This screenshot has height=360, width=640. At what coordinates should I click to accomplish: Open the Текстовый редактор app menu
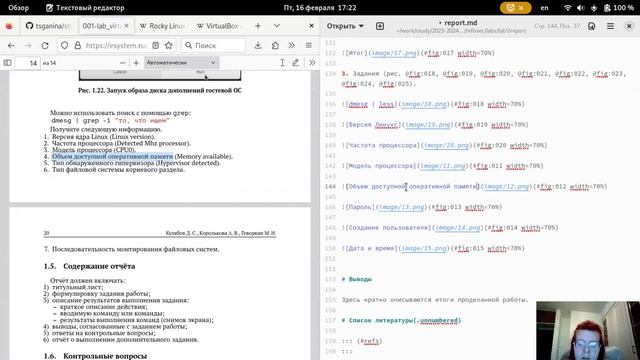click(85, 7)
